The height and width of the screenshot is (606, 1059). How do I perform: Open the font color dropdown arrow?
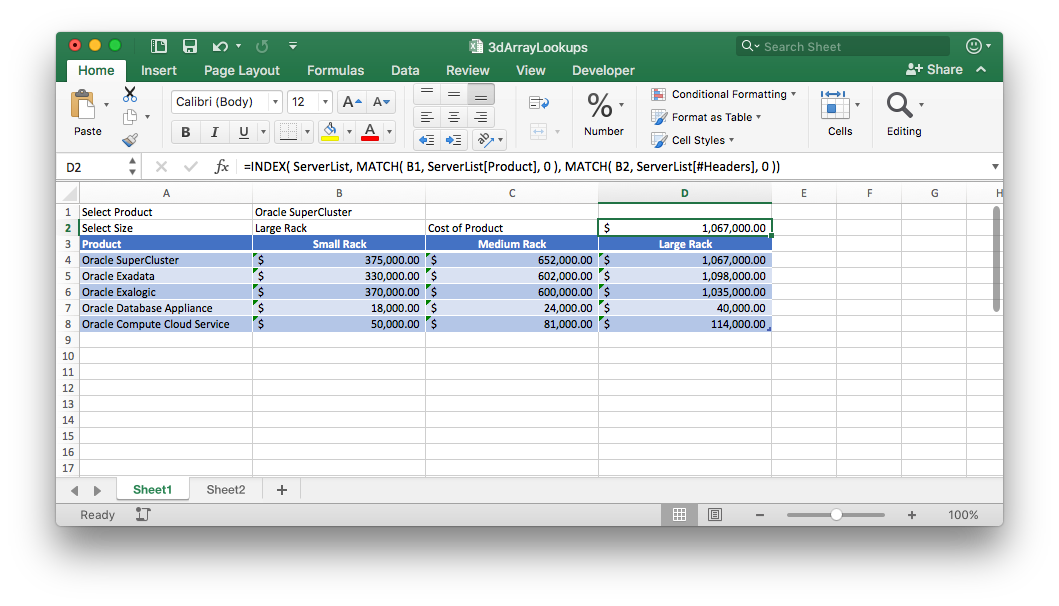[x=390, y=132]
